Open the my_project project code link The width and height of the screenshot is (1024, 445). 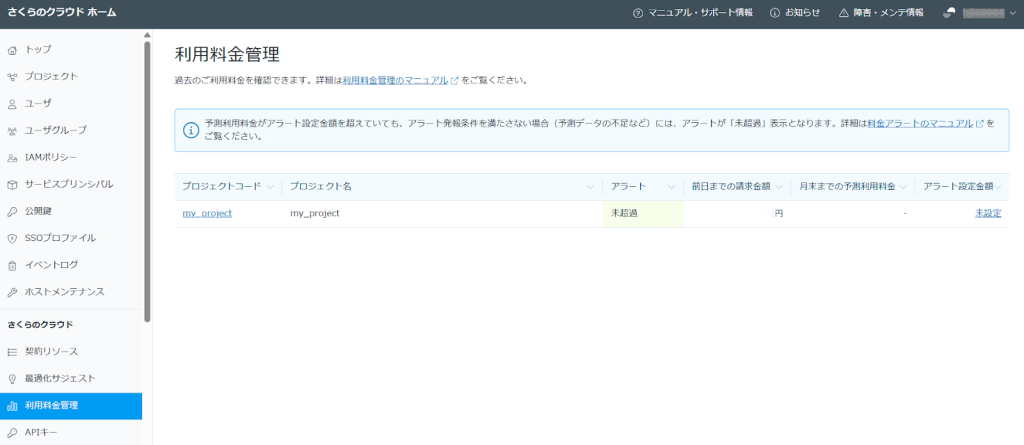point(207,214)
